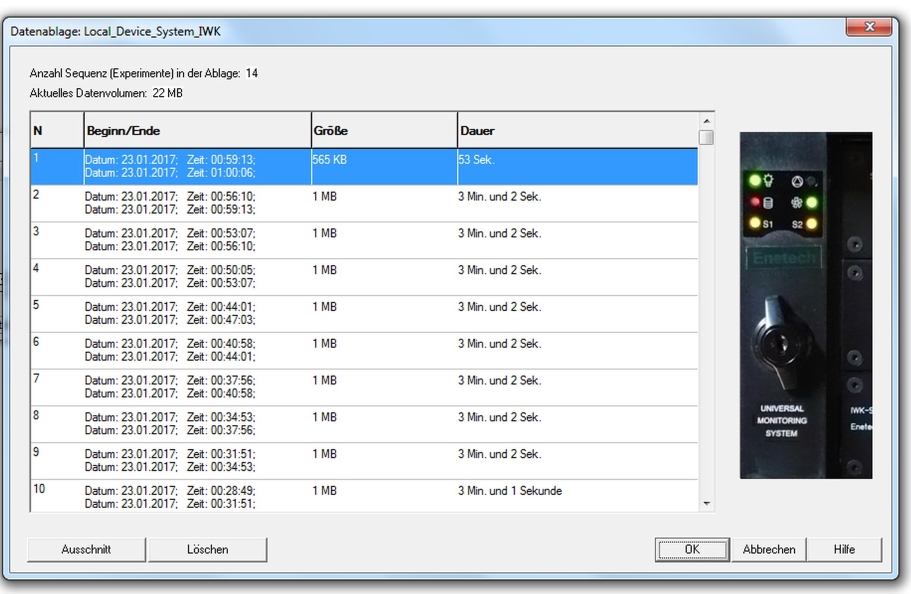The image size is (911, 594).
Task: Click the Ausschnitt button
Action: click(x=86, y=549)
